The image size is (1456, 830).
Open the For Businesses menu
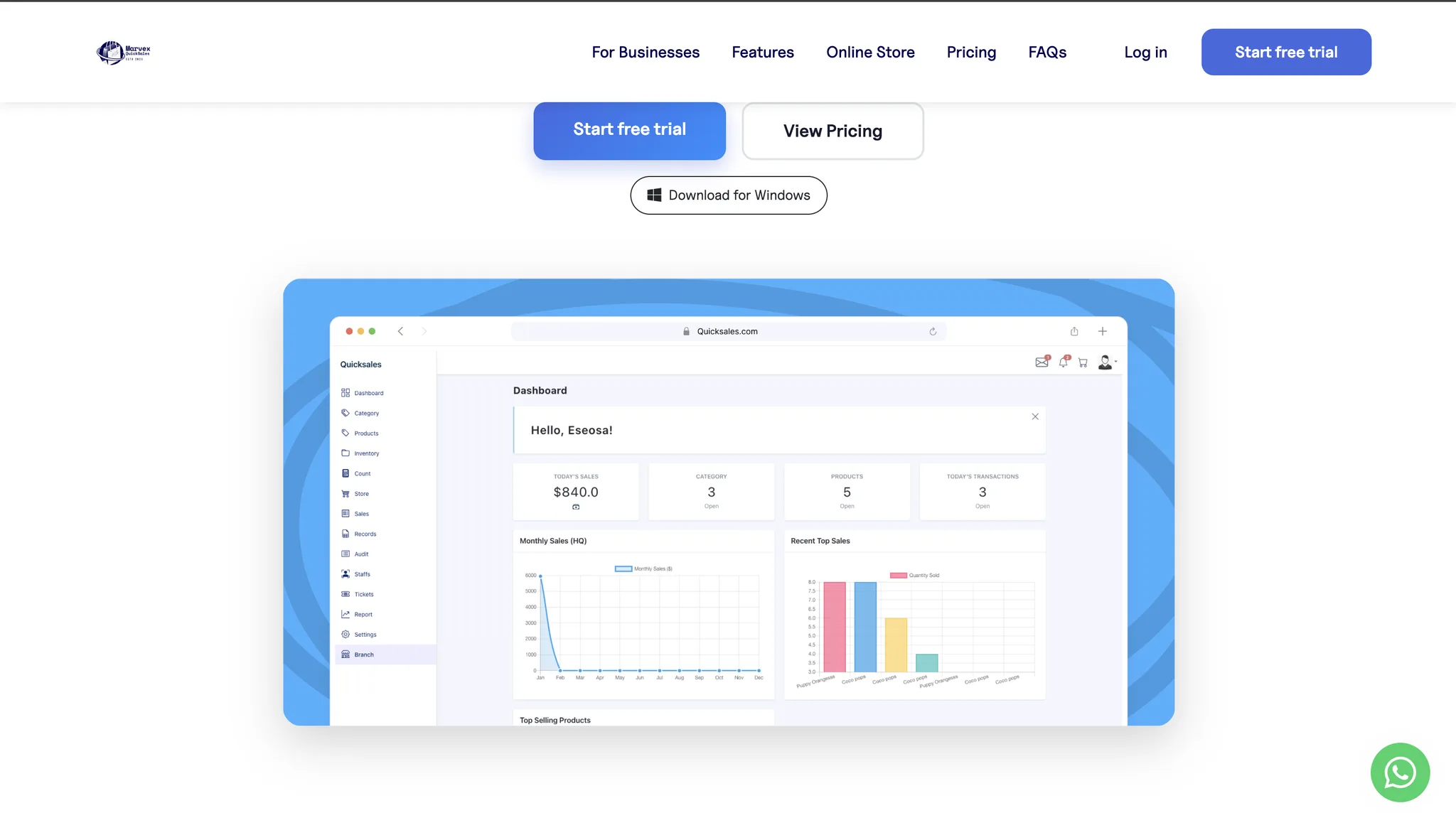(x=646, y=53)
